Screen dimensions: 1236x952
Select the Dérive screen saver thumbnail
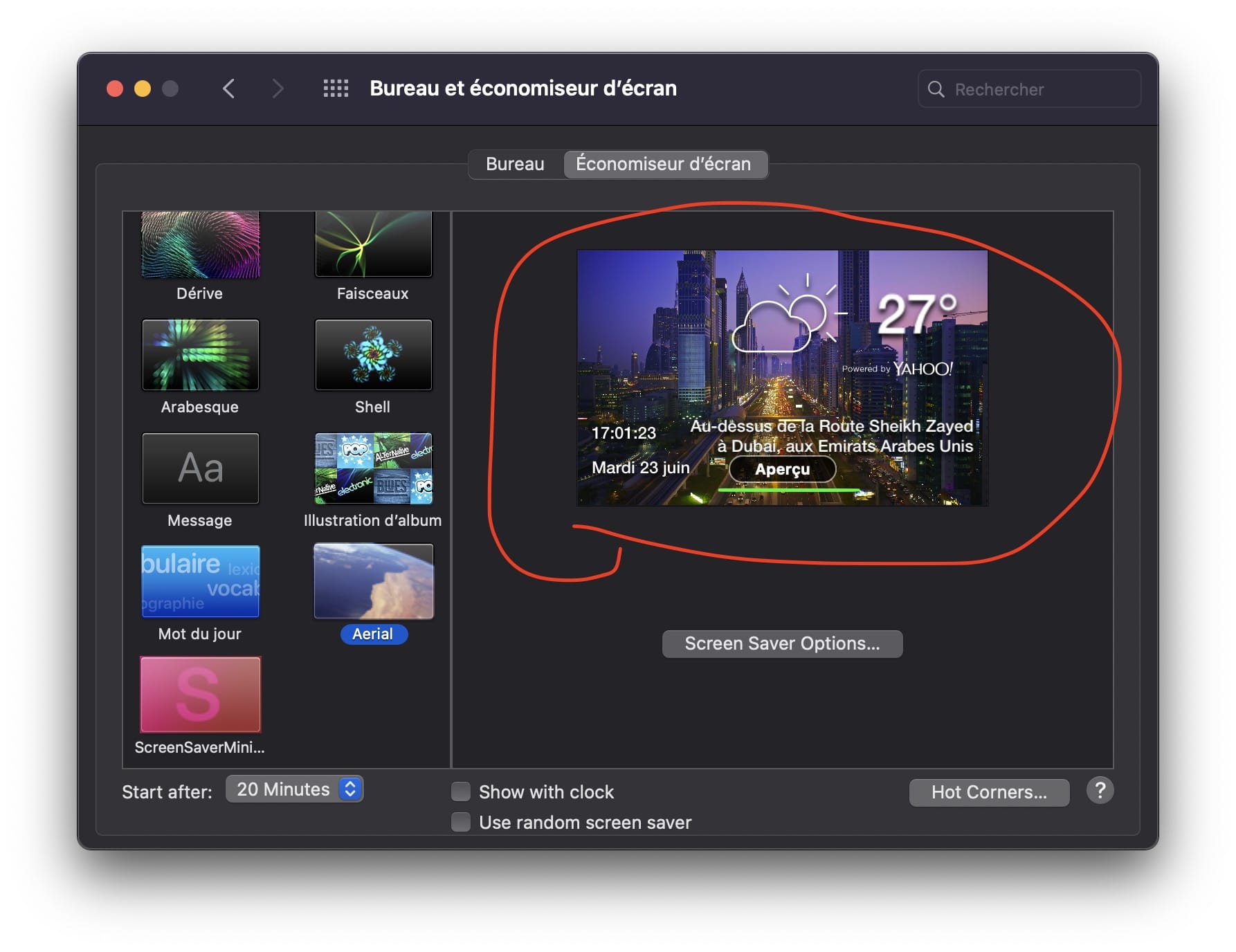point(201,244)
